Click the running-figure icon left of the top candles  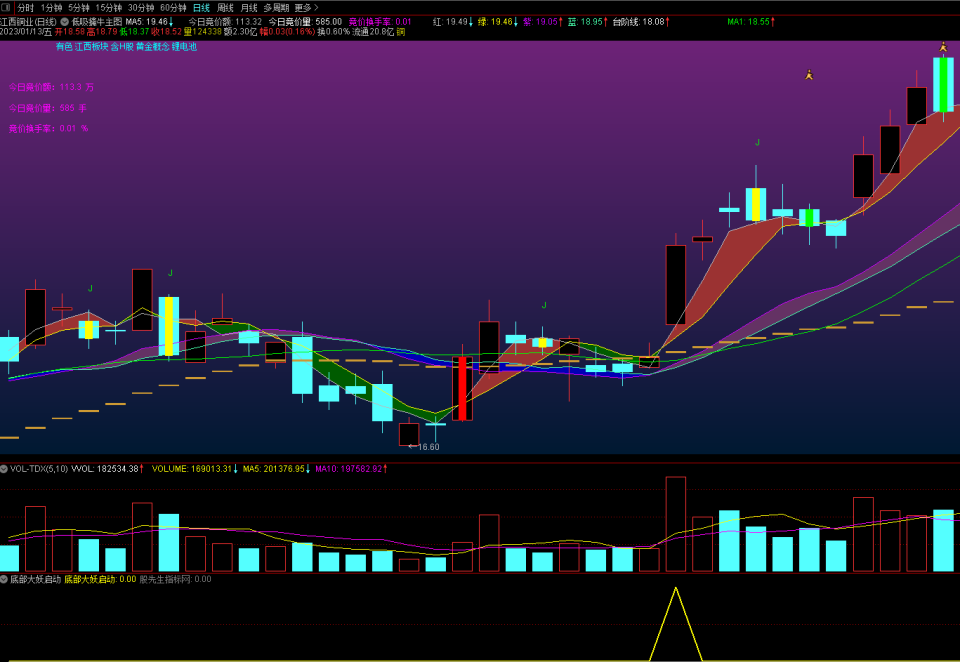pyautogui.click(x=809, y=75)
